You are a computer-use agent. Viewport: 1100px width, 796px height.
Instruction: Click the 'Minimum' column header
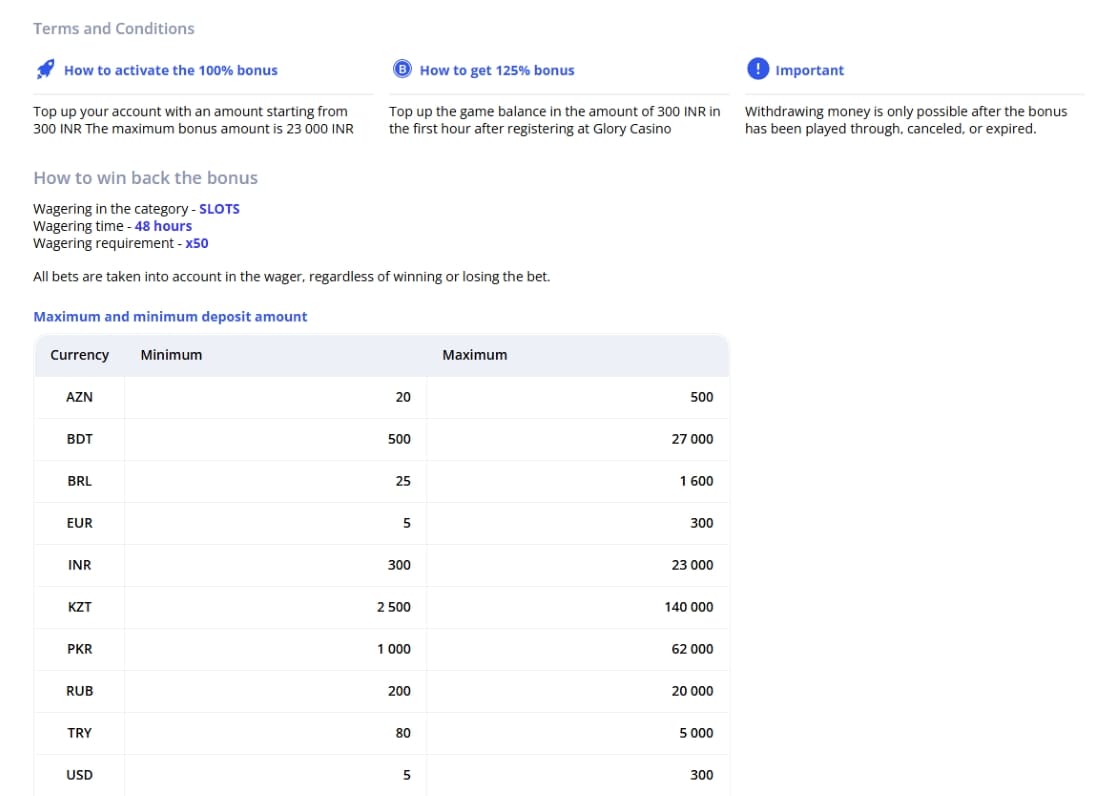click(x=171, y=355)
